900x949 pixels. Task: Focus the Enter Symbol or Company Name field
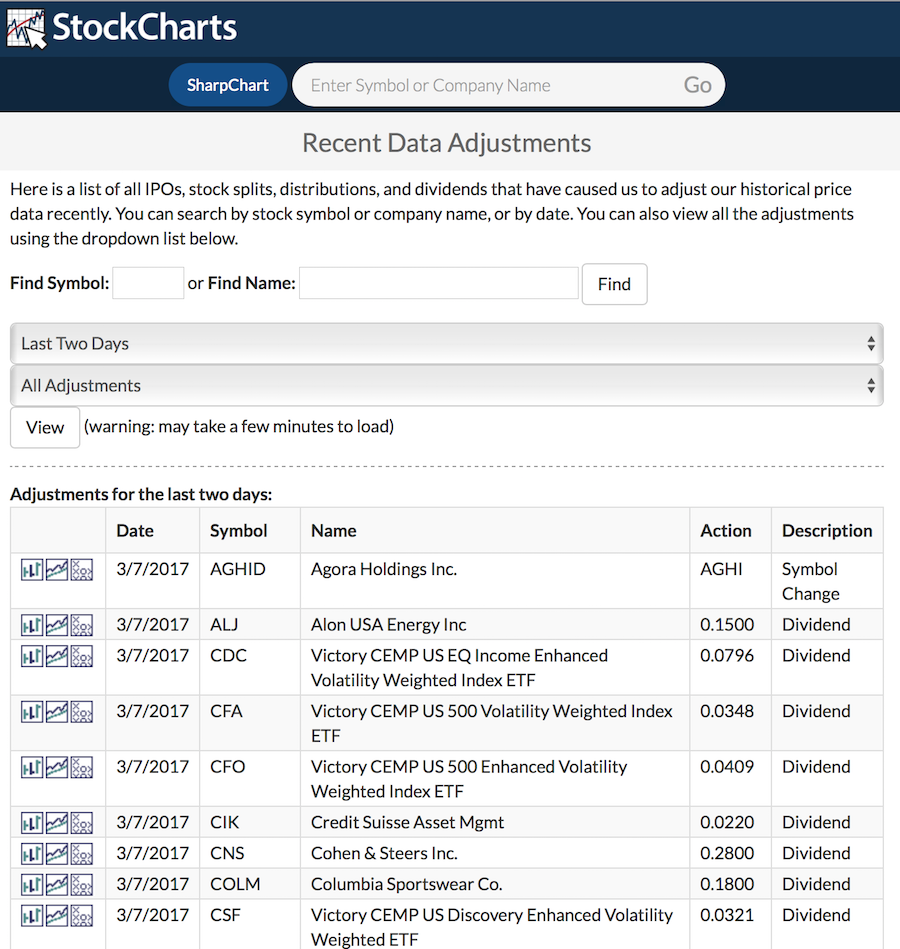click(490, 86)
